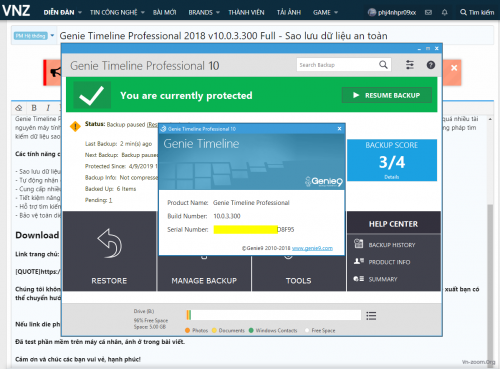Open the drive details list icon
Viewport: 500px width, 369px height.
click(x=371, y=316)
